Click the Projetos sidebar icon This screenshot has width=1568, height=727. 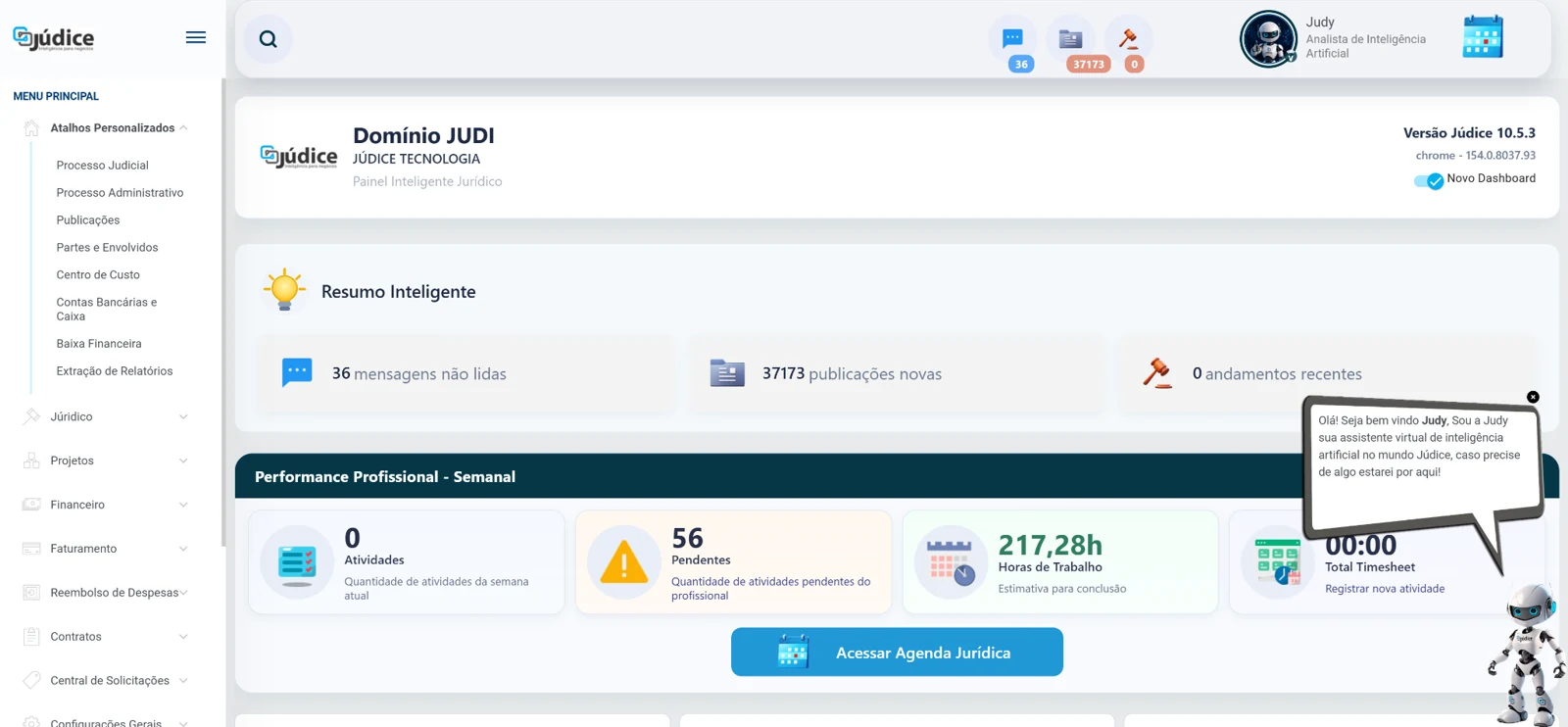click(31, 460)
